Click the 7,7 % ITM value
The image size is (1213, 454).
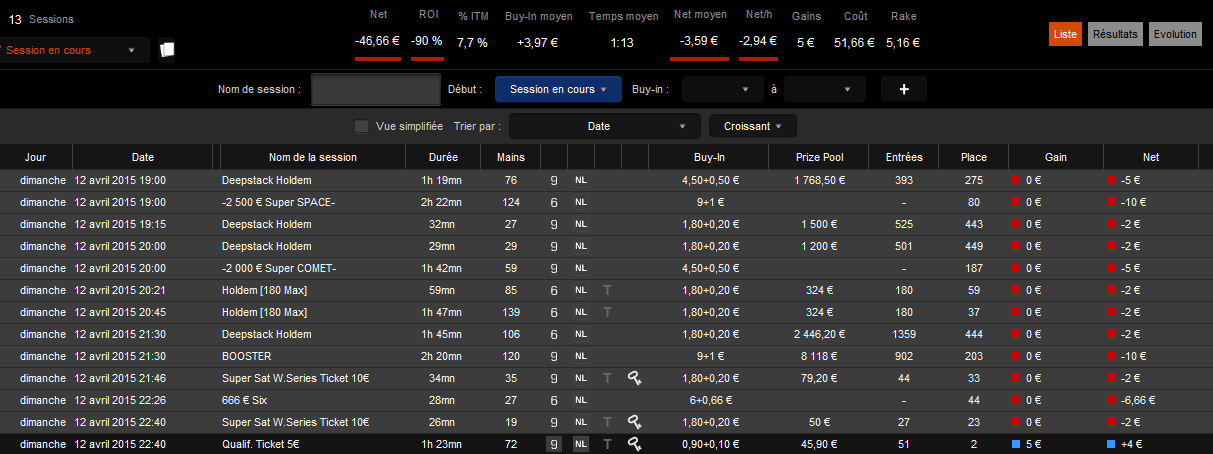pos(472,43)
